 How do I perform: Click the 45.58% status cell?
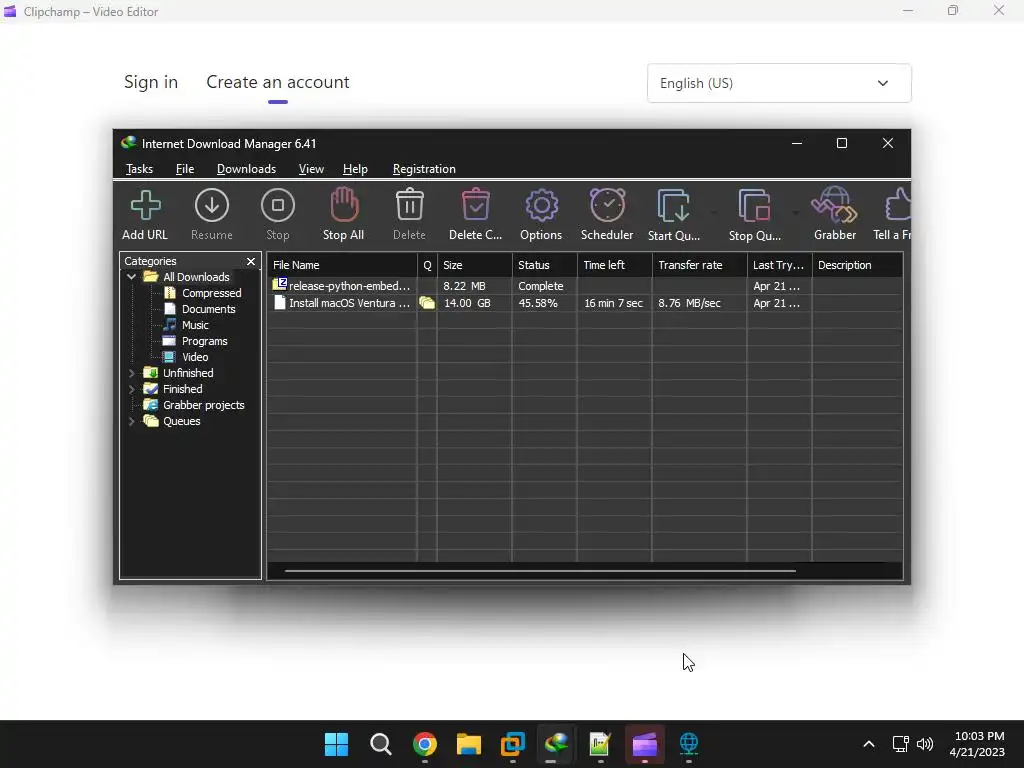(x=537, y=303)
